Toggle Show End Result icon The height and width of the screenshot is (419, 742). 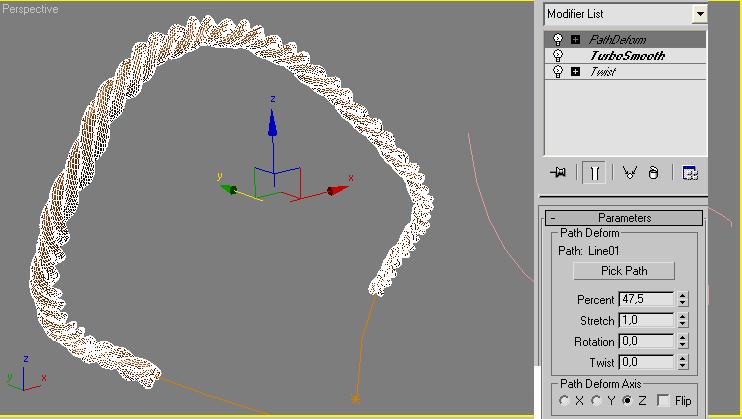[594, 173]
